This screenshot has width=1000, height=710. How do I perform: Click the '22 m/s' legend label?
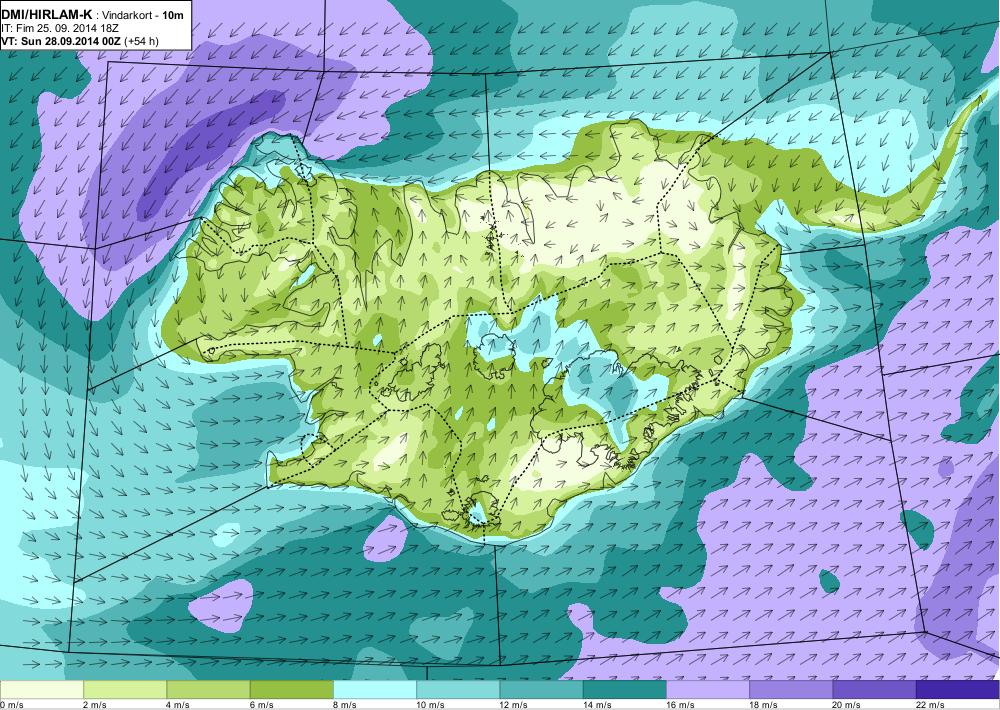tap(930, 705)
